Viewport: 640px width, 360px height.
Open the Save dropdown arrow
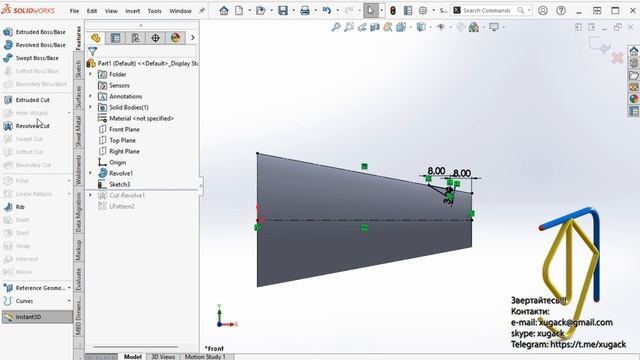click(x=293, y=11)
